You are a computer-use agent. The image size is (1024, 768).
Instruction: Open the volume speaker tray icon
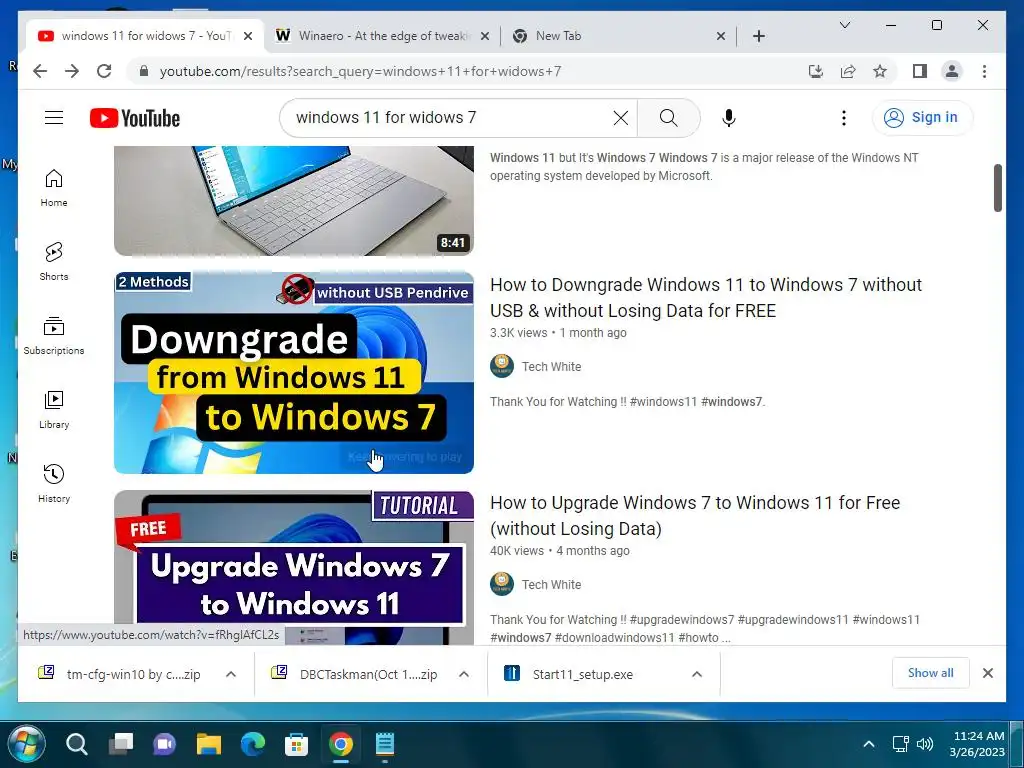click(925, 744)
